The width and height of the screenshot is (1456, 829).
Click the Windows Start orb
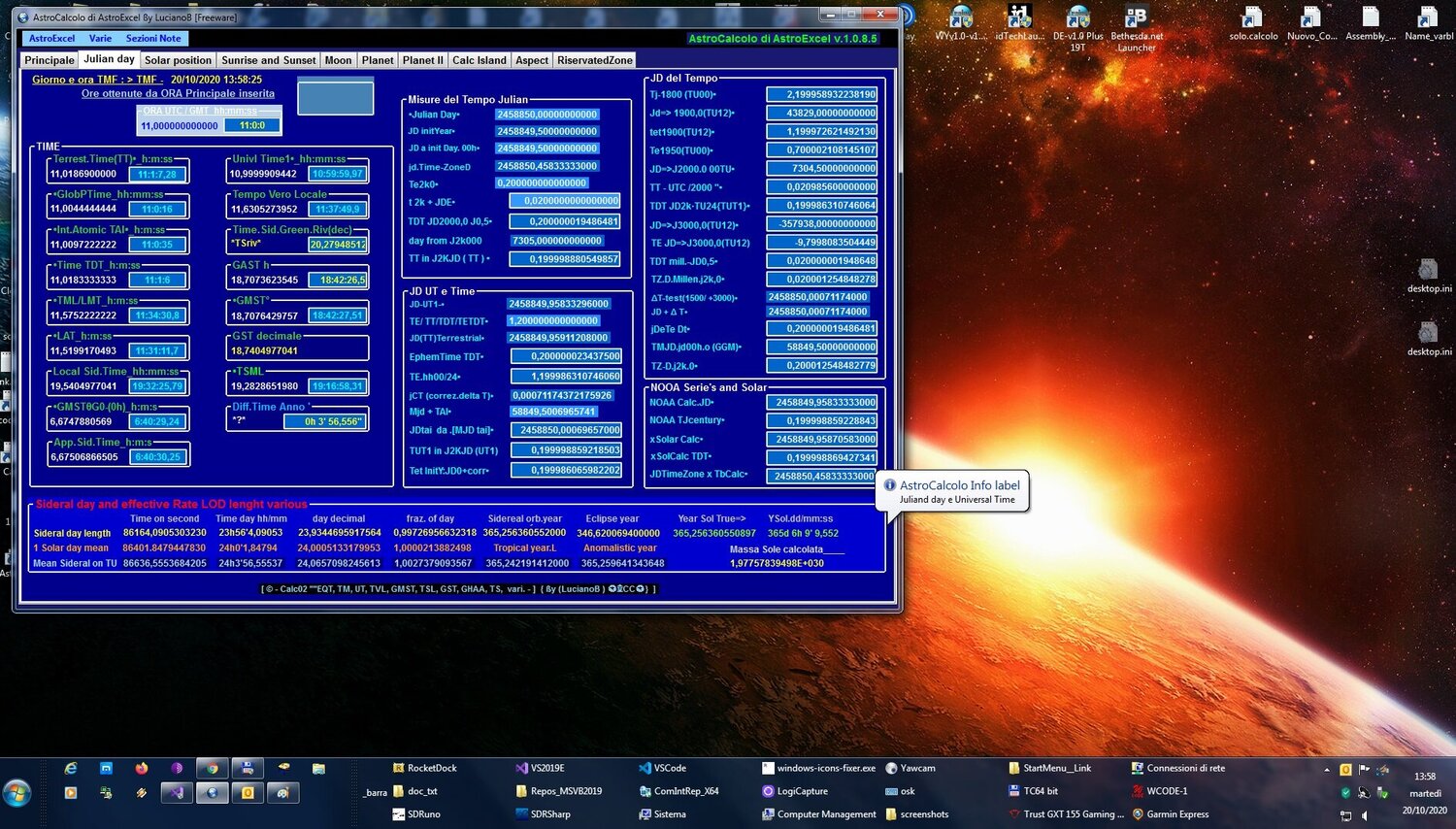pos(17,792)
